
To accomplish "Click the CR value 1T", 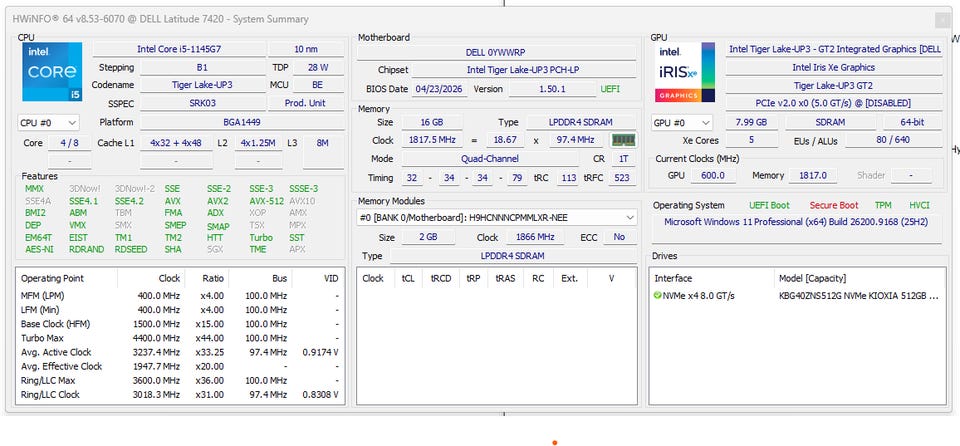I will pos(623,159).
